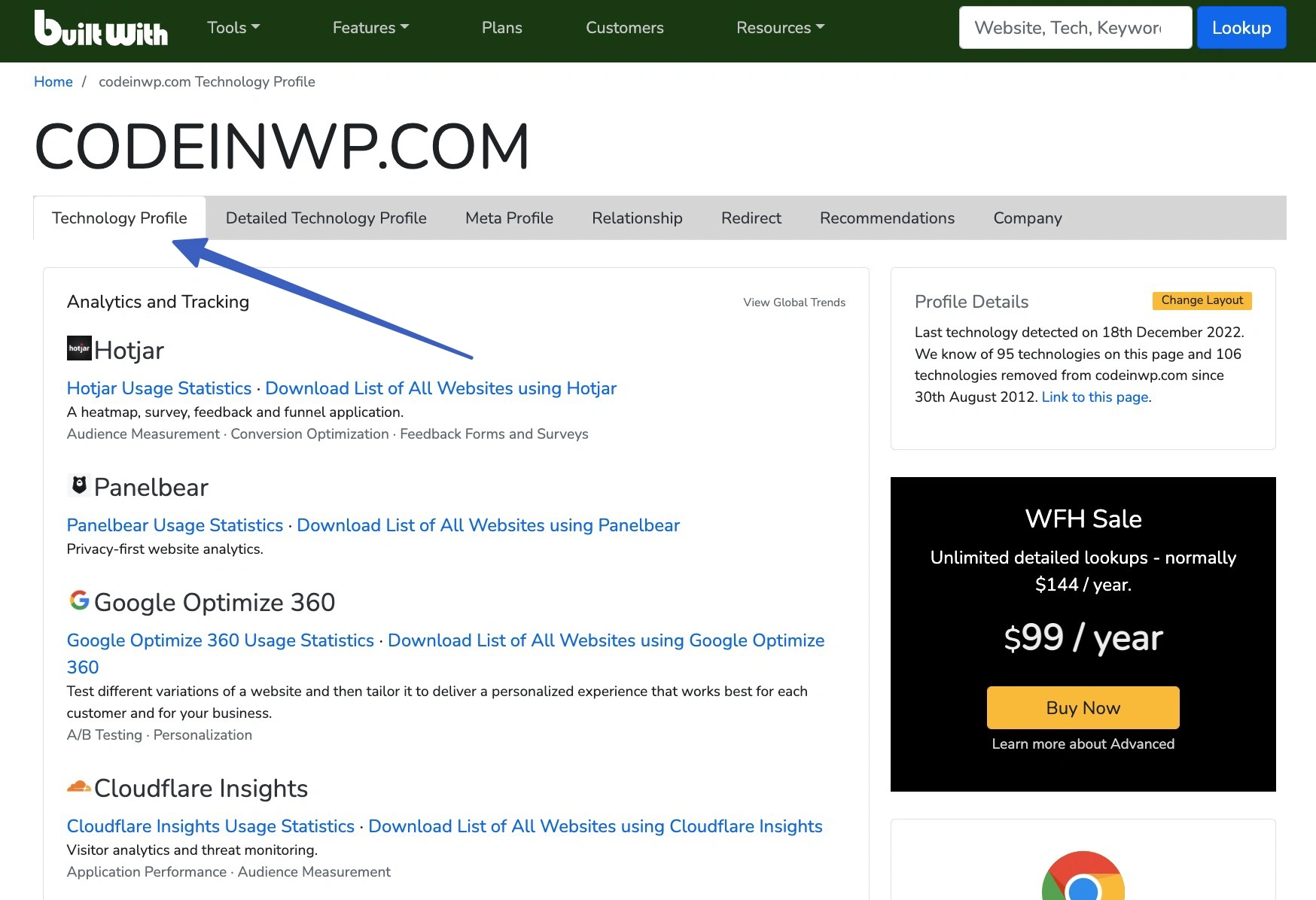Focus the website search input field
This screenshot has width=1316, height=900.
pyautogui.click(x=1074, y=28)
